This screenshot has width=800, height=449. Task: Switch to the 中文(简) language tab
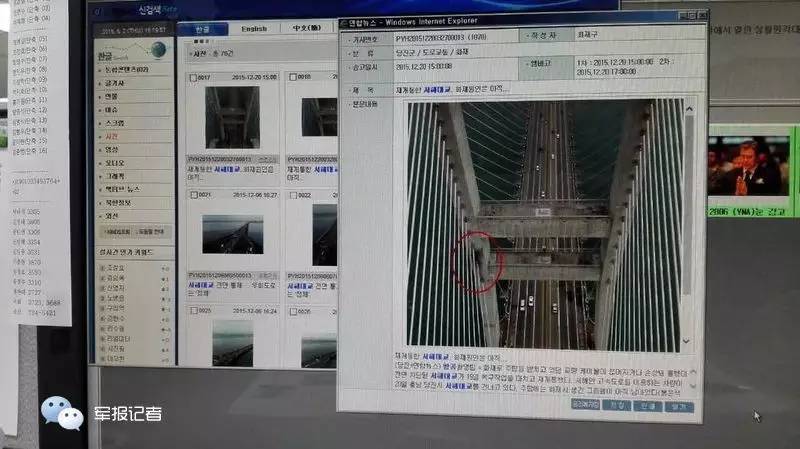pyautogui.click(x=307, y=28)
